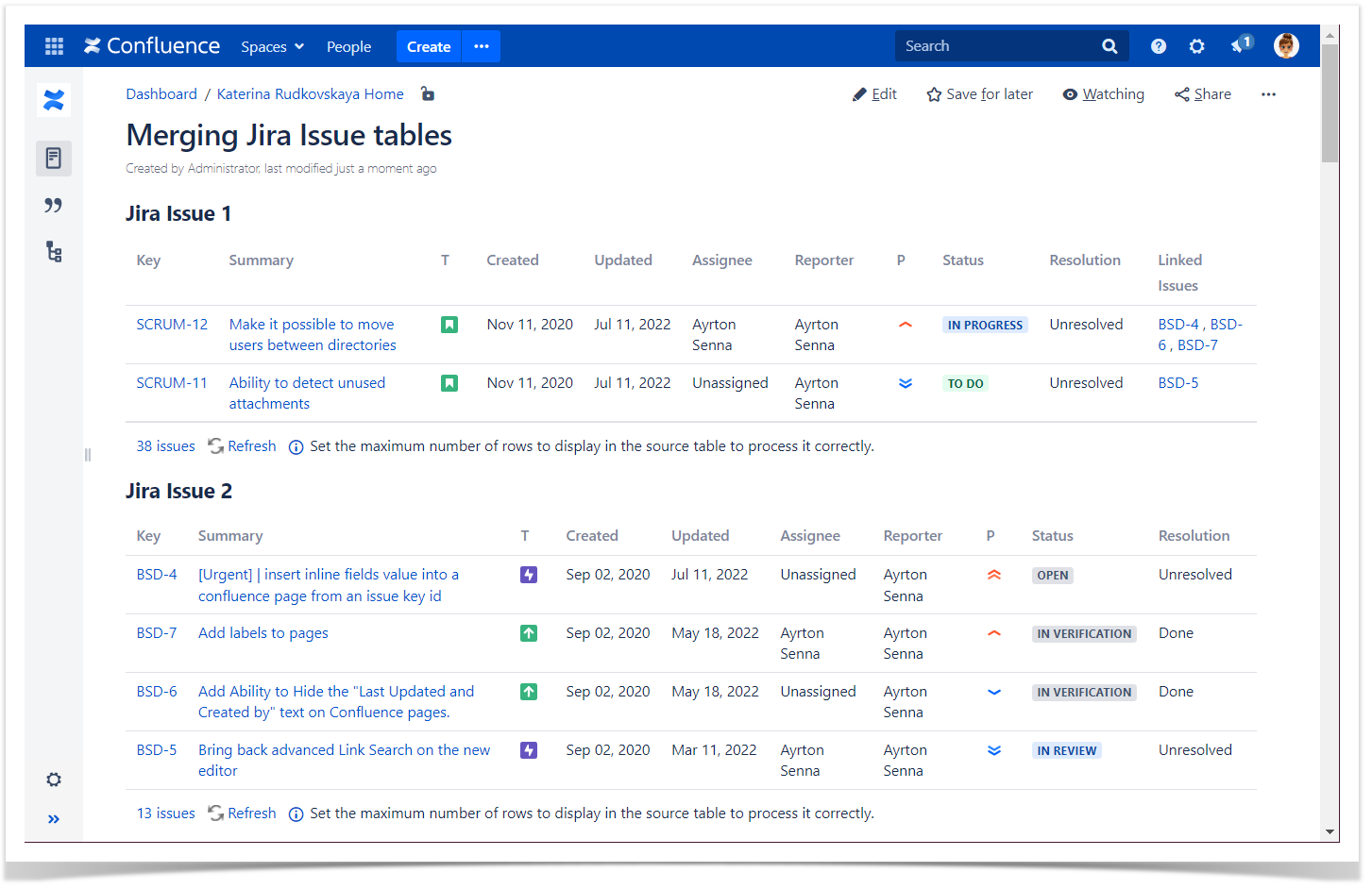This screenshot has height=889, width=1372.
Task: Open the app switcher grid icon
Action: tap(54, 46)
